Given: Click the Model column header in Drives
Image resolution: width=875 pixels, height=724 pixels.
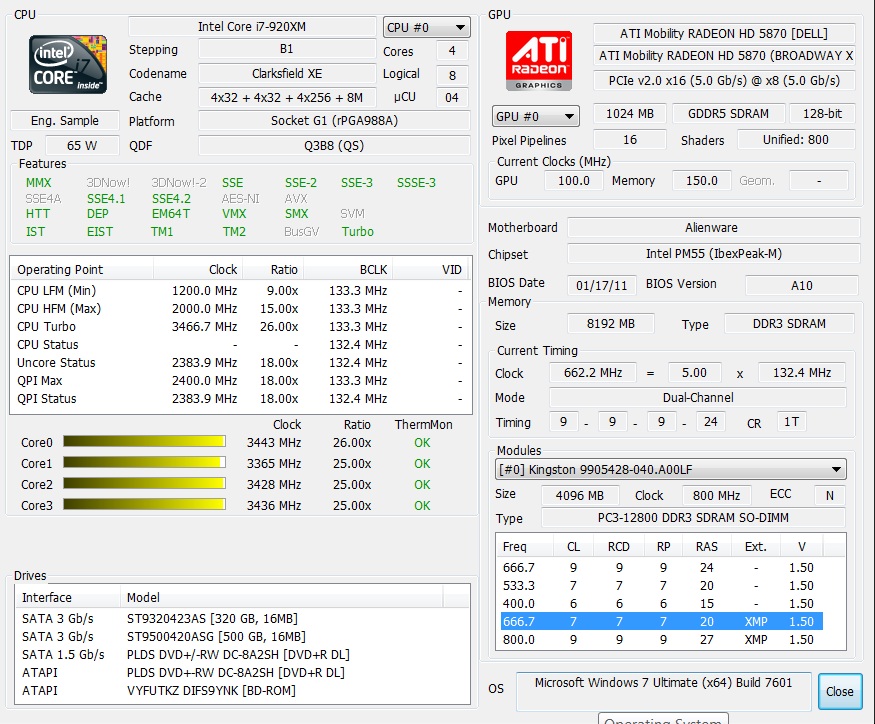Looking at the screenshot, I should click(x=281, y=597).
